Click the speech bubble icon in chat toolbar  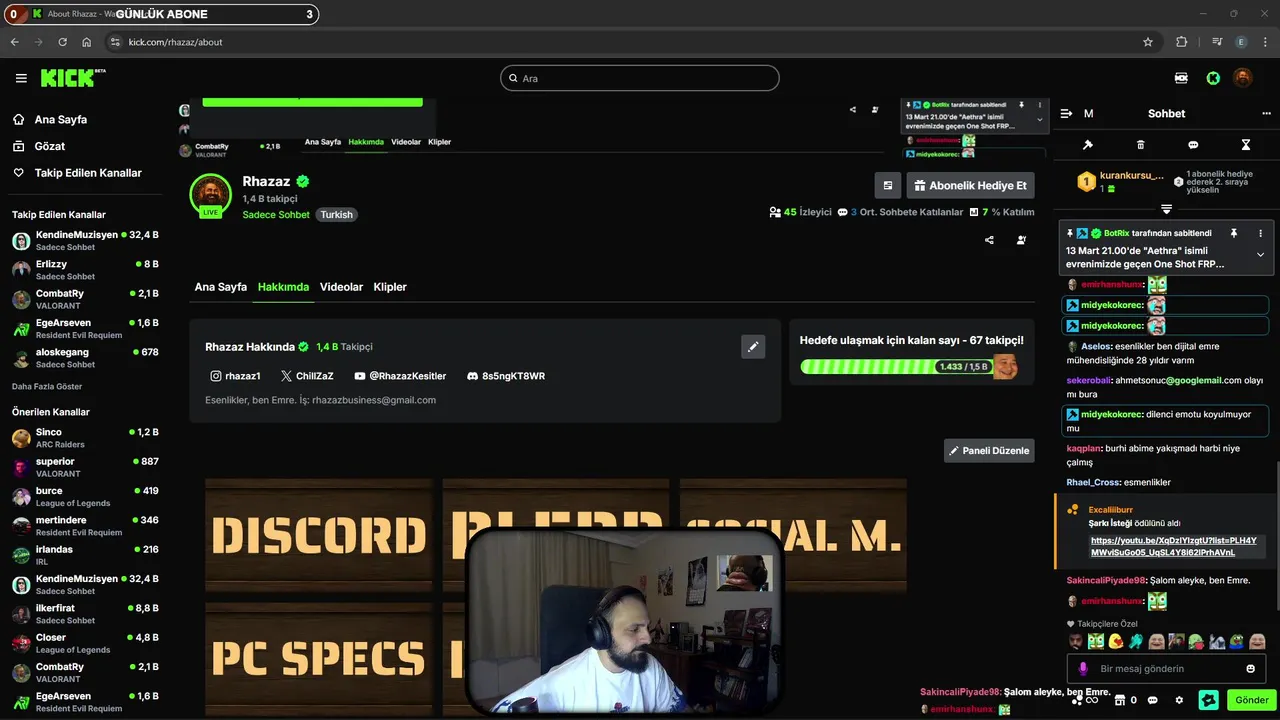click(x=1193, y=145)
